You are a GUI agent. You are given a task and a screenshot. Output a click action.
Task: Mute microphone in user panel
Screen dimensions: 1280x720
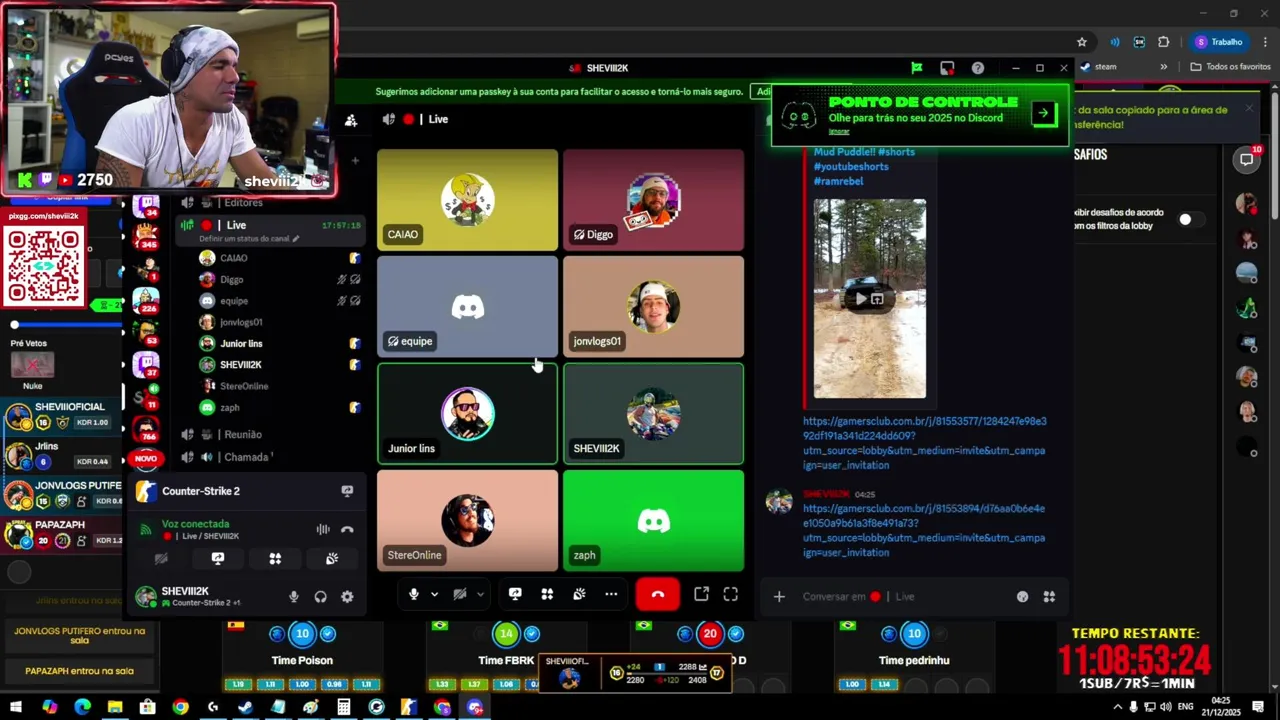coord(293,597)
